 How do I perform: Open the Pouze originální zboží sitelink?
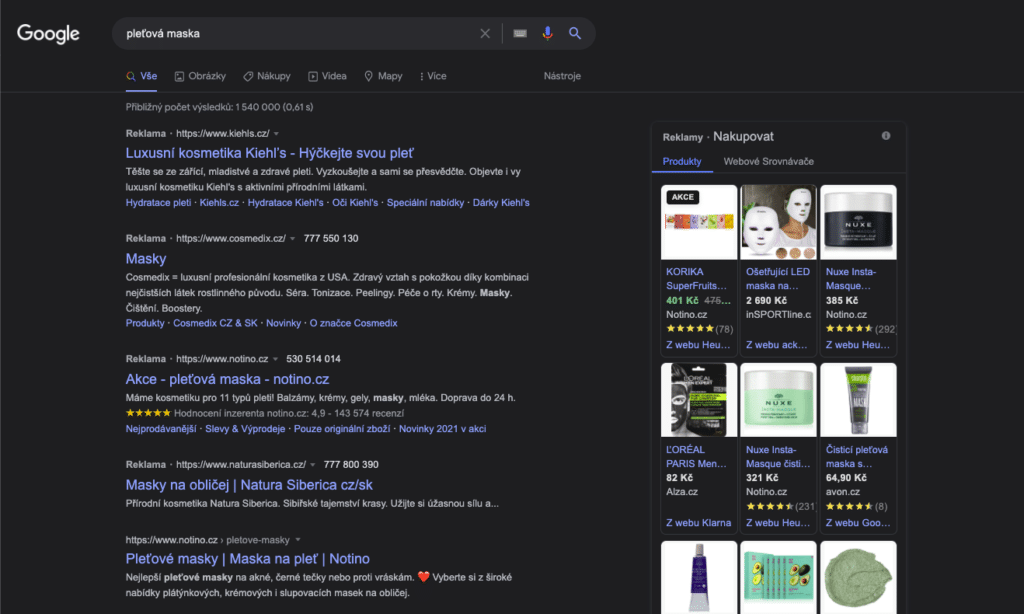(342, 428)
